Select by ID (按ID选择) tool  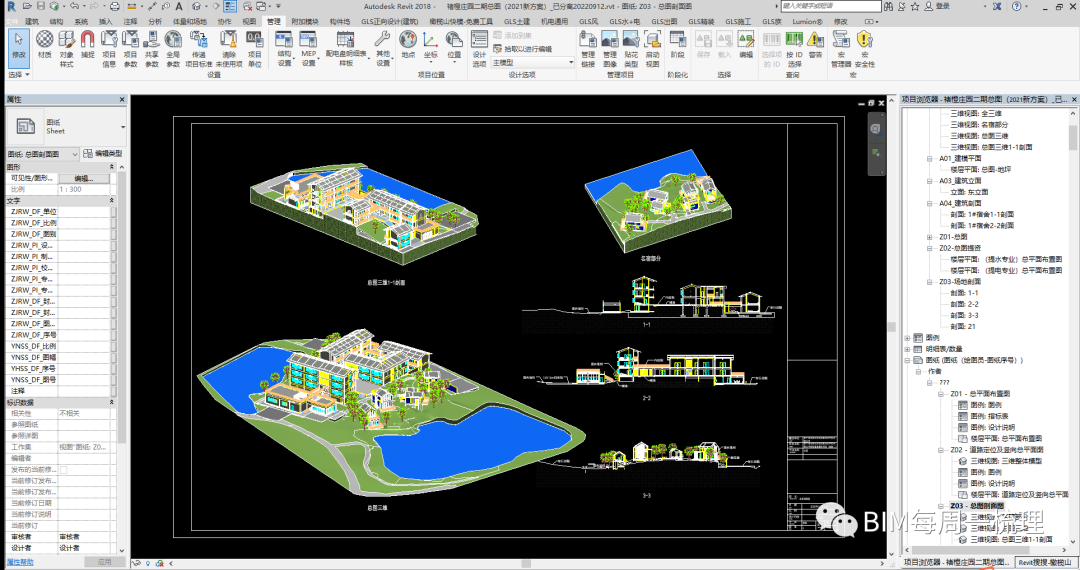coord(794,45)
